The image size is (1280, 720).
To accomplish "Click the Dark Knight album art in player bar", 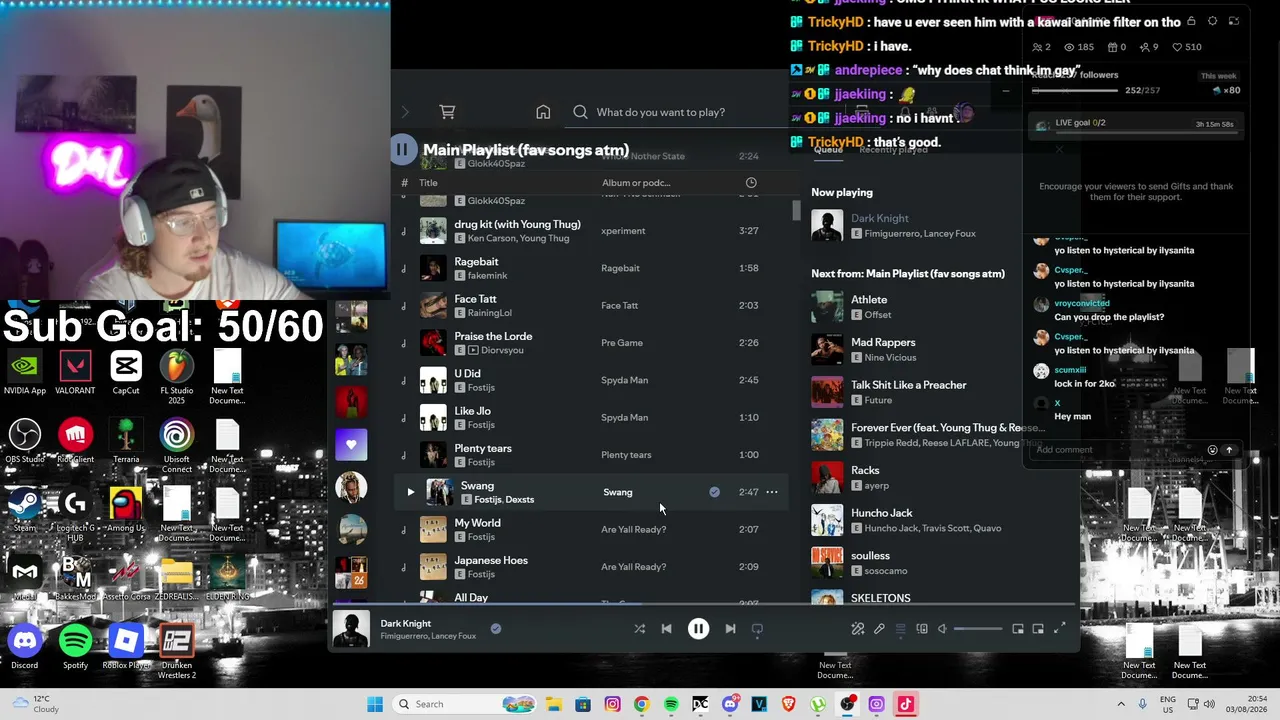I will click(351, 629).
